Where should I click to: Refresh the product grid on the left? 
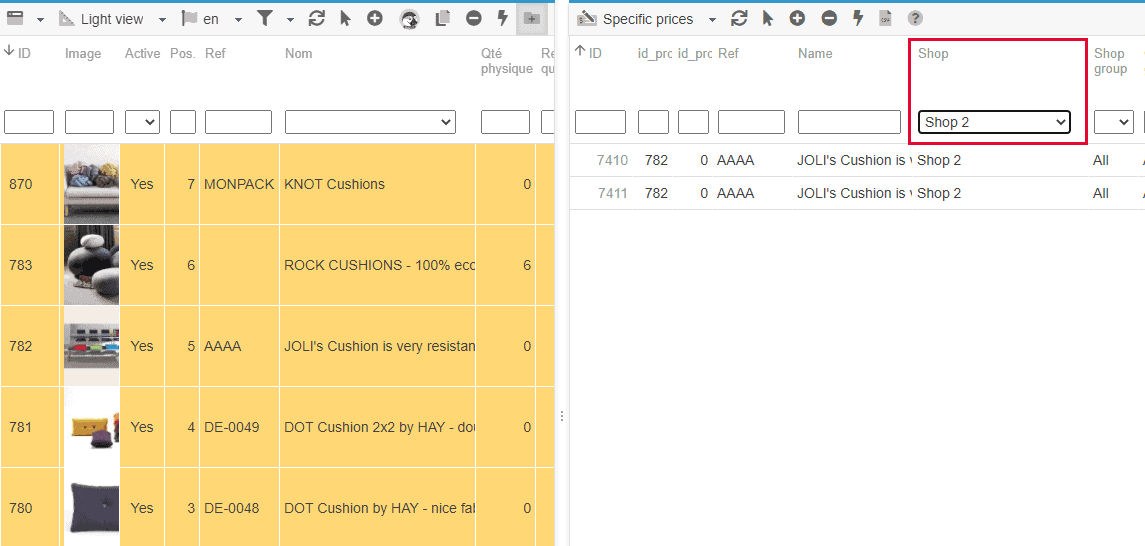click(316, 19)
